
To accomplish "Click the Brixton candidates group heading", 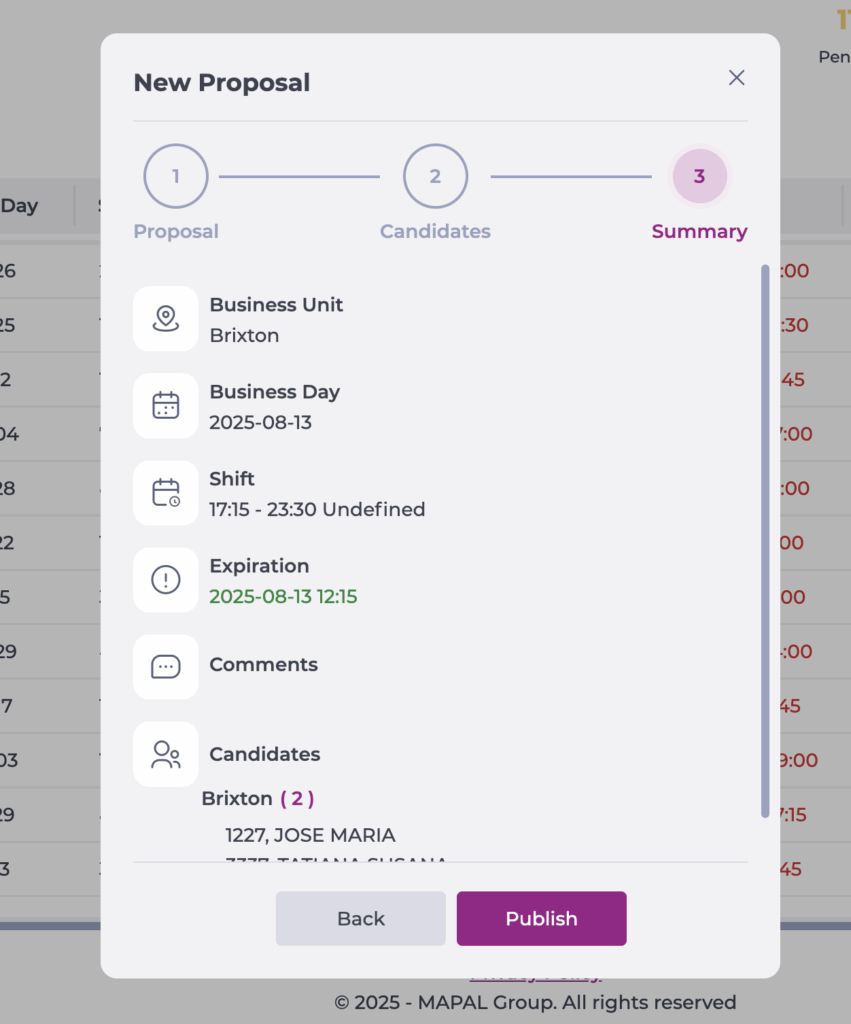I will (x=237, y=799).
